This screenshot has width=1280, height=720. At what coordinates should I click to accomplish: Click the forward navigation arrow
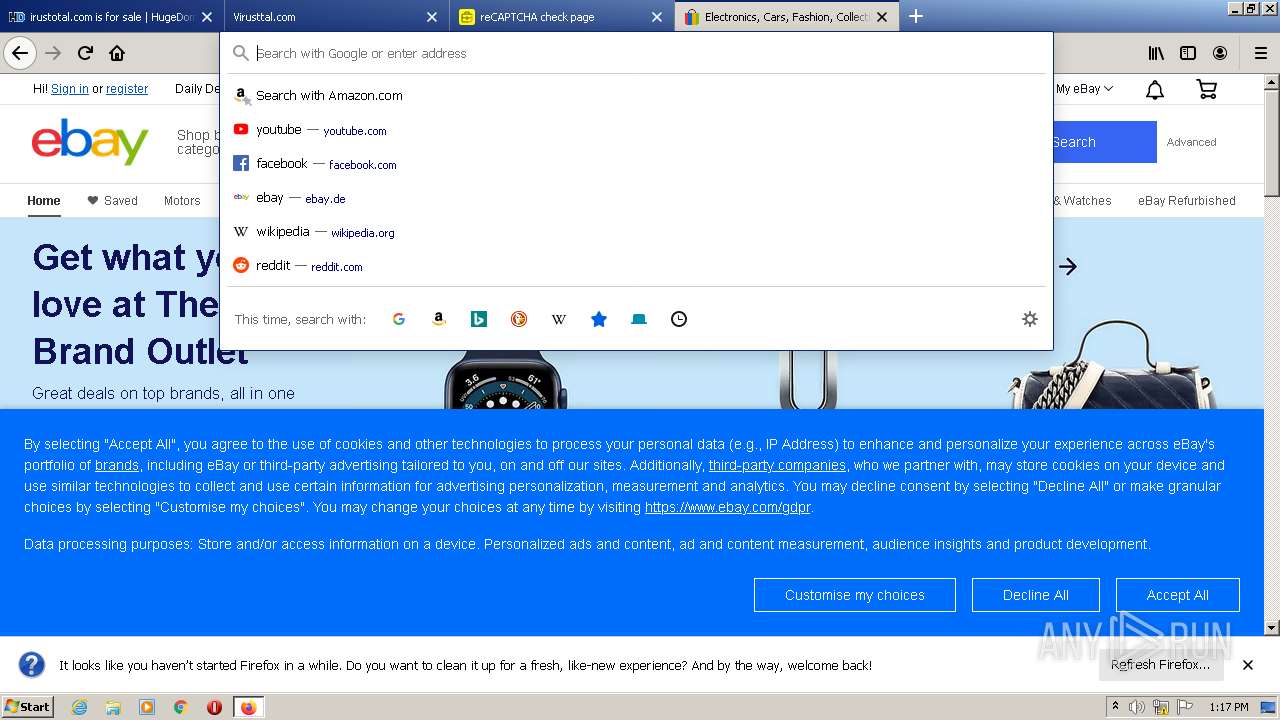click(53, 53)
